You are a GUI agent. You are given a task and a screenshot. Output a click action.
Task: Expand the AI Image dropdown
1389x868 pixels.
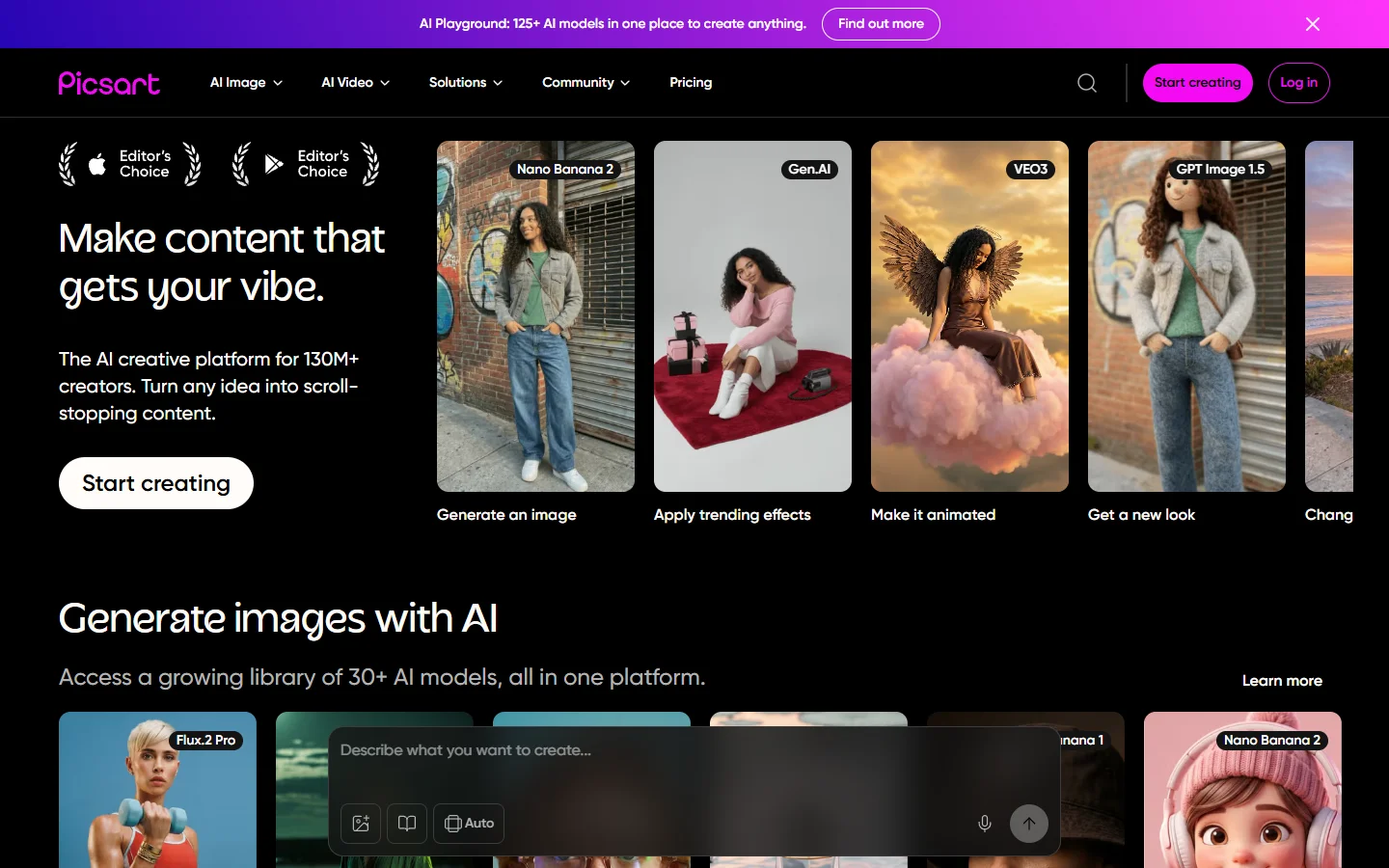[245, 83]
